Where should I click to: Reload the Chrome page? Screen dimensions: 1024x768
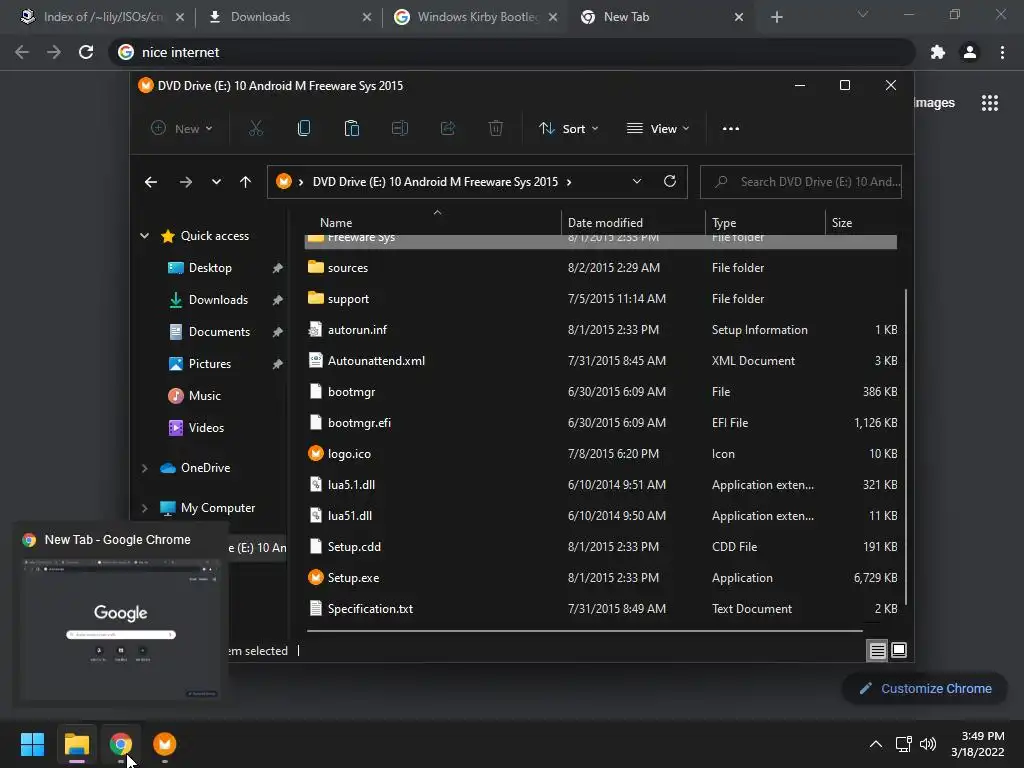click(x=86, y=52)
